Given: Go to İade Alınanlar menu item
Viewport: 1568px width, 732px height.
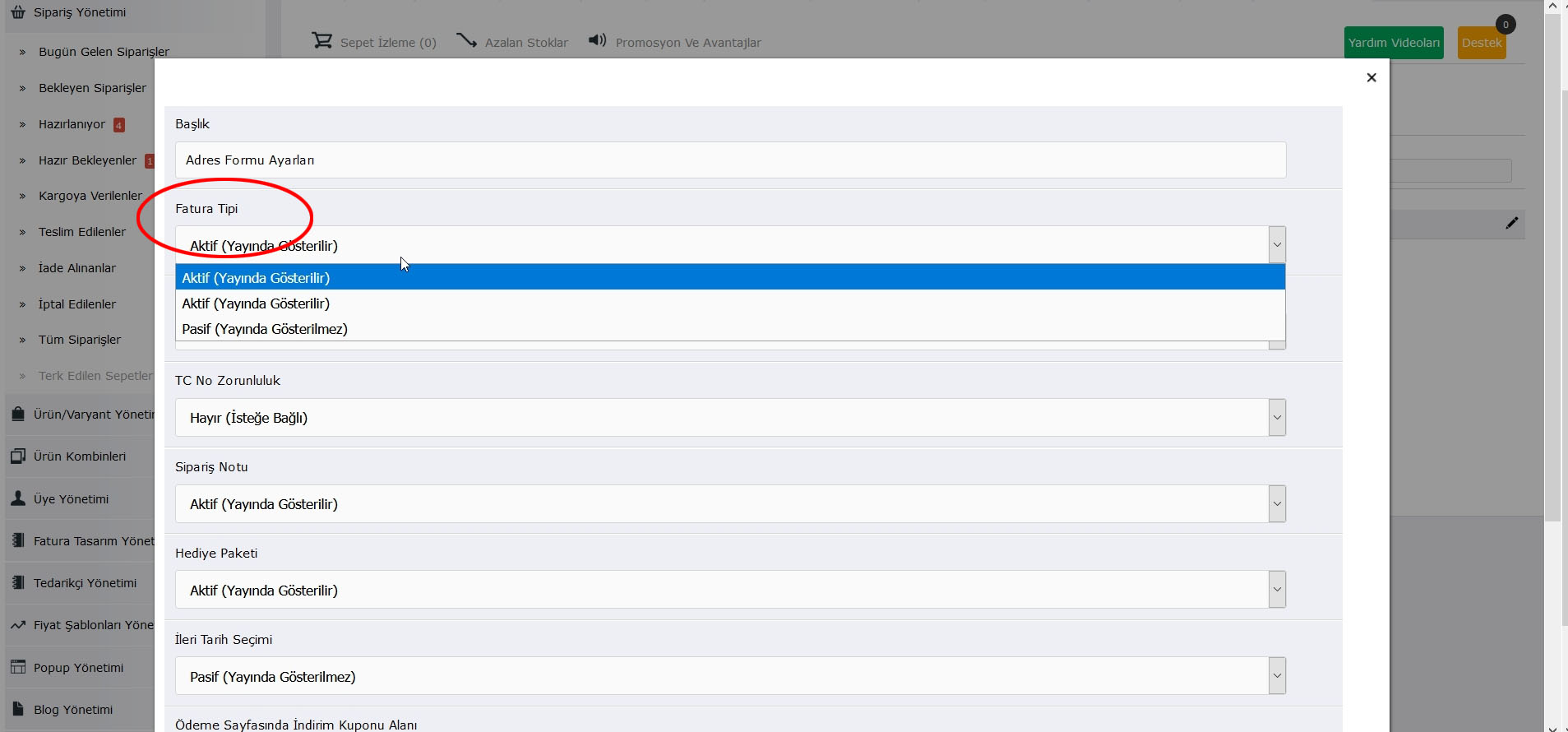Looking at the screenshot, I should click(x=77, y=268).
